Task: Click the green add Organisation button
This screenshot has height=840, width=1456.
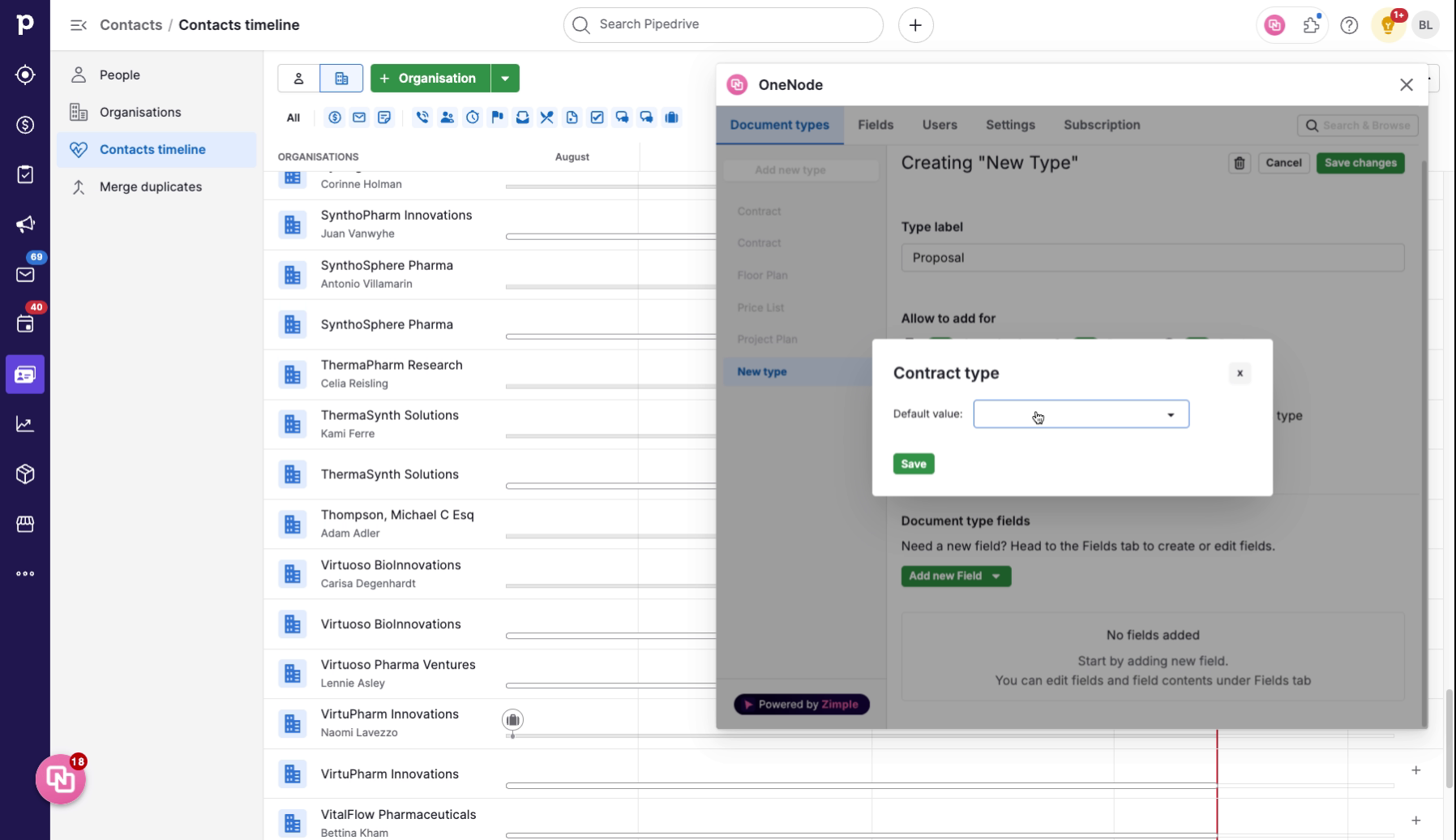Action: tap(430, 79)
